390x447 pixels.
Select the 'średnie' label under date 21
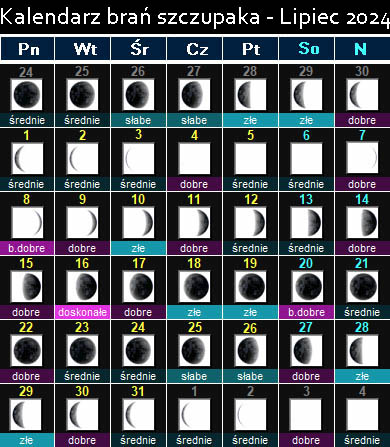362,312
